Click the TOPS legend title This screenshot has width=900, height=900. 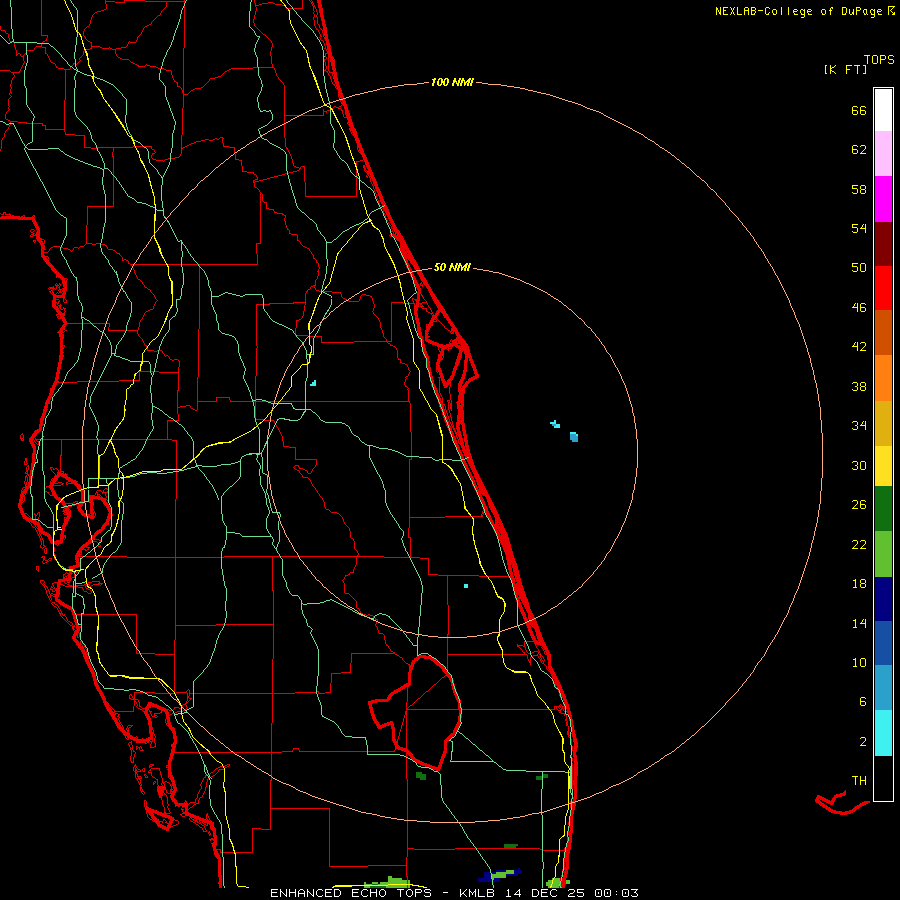click(879, 60)
